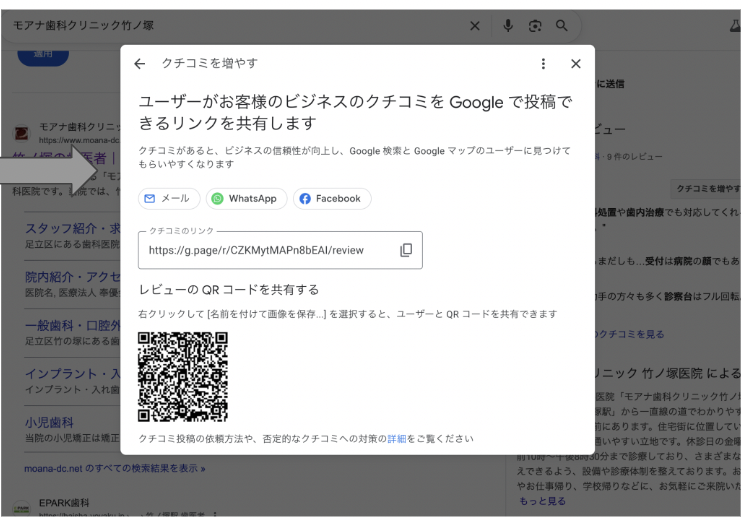
Task: Close the クチコミを増やす dialog
Action: pyautogui.click(x=576, y=63)
